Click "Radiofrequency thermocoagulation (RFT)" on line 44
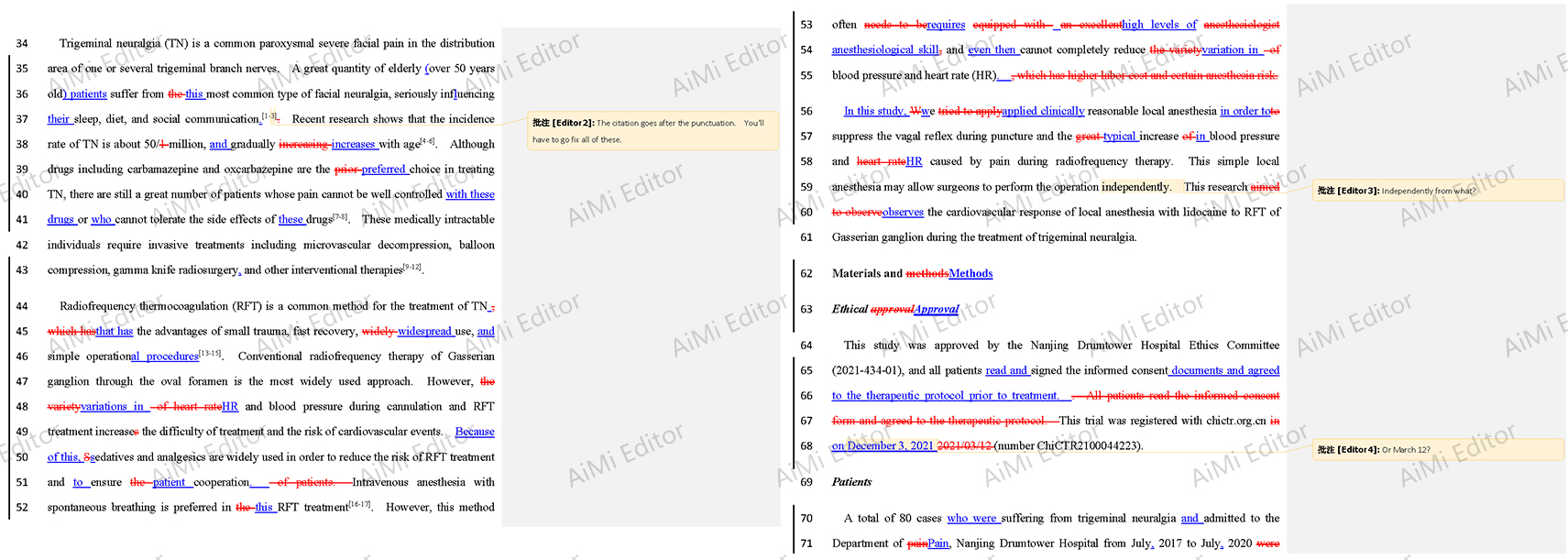This screenshot has width=1568, height=560. point(160,306)
